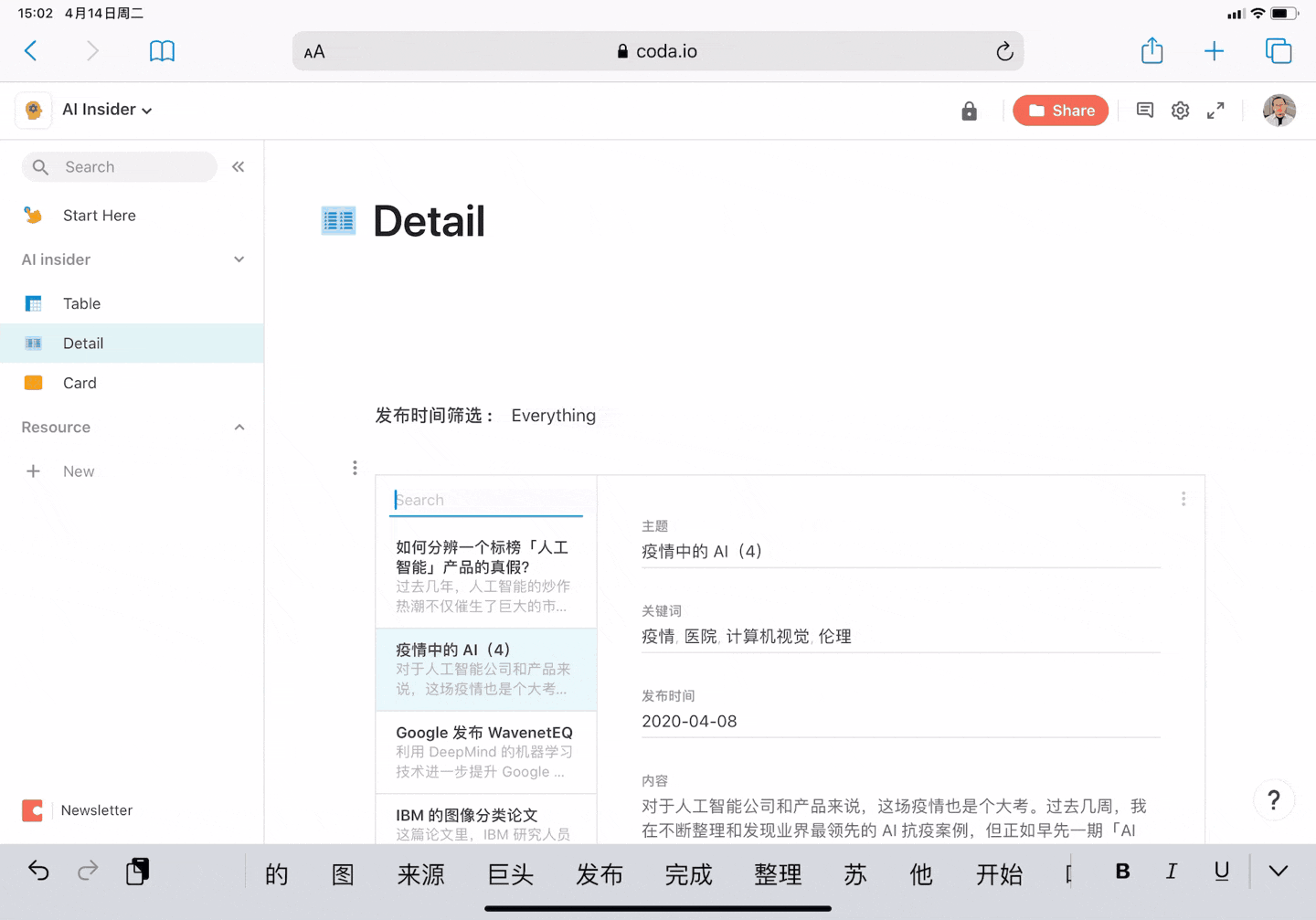The image size is (1316, 920).
Task: Collapse the AI insider sidebar section
Action: click(239, 259)
